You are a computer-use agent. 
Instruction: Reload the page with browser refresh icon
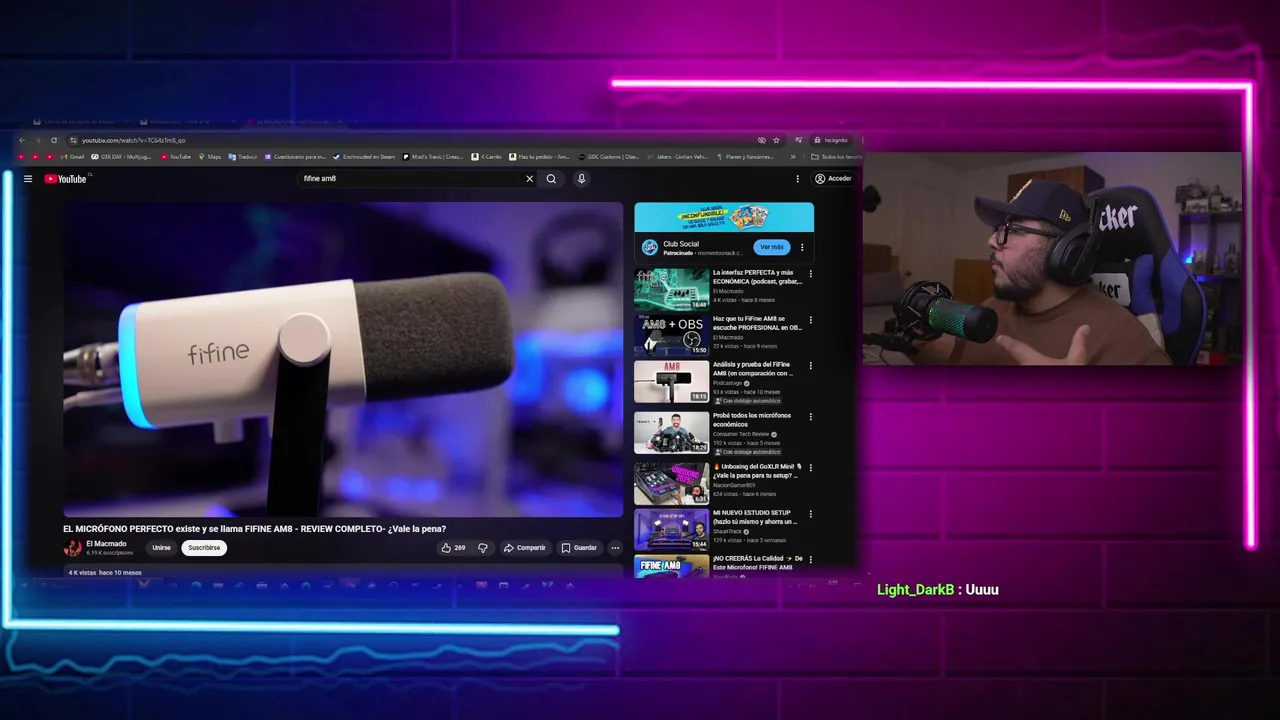(54, 140)
